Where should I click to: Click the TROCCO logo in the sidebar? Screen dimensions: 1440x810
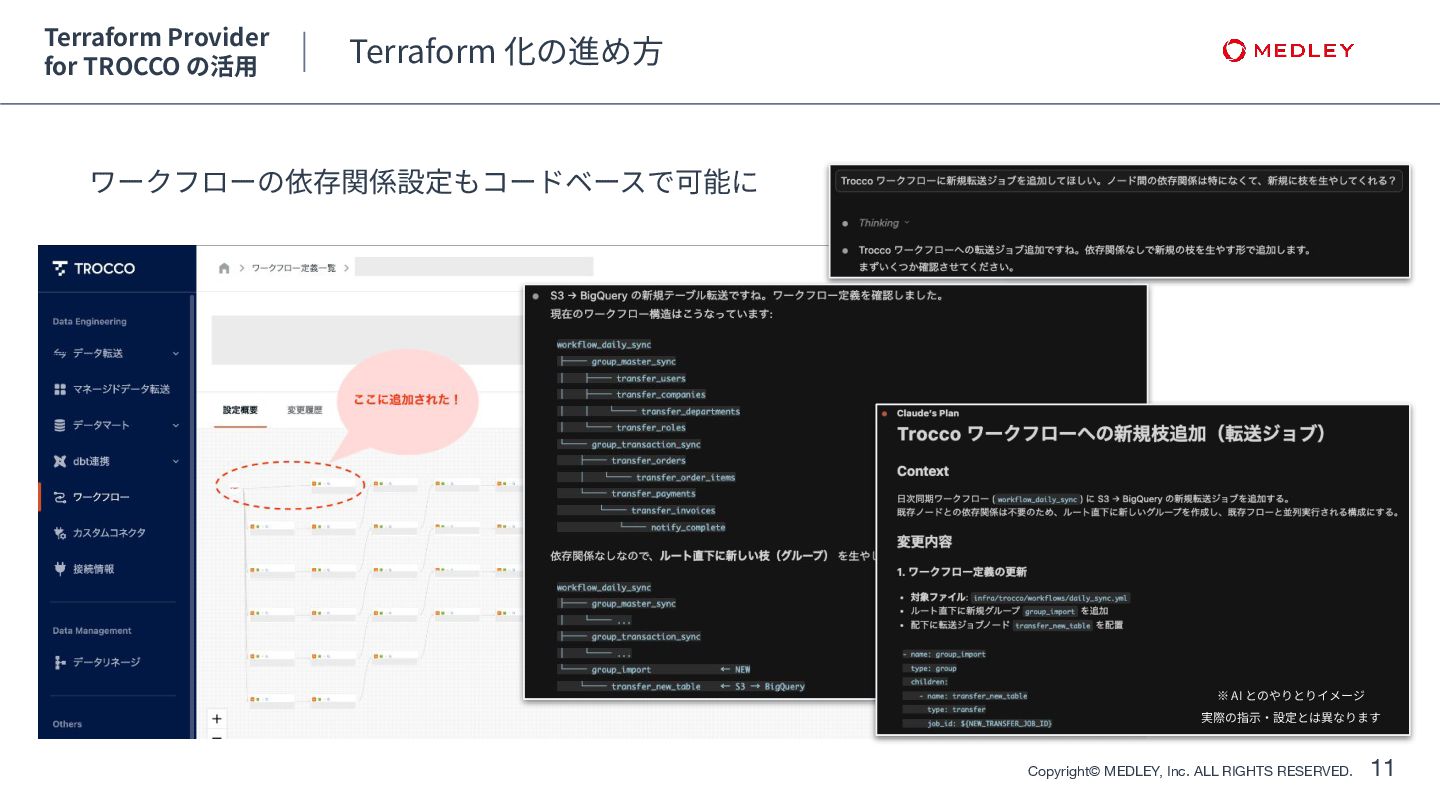[94, 268]
